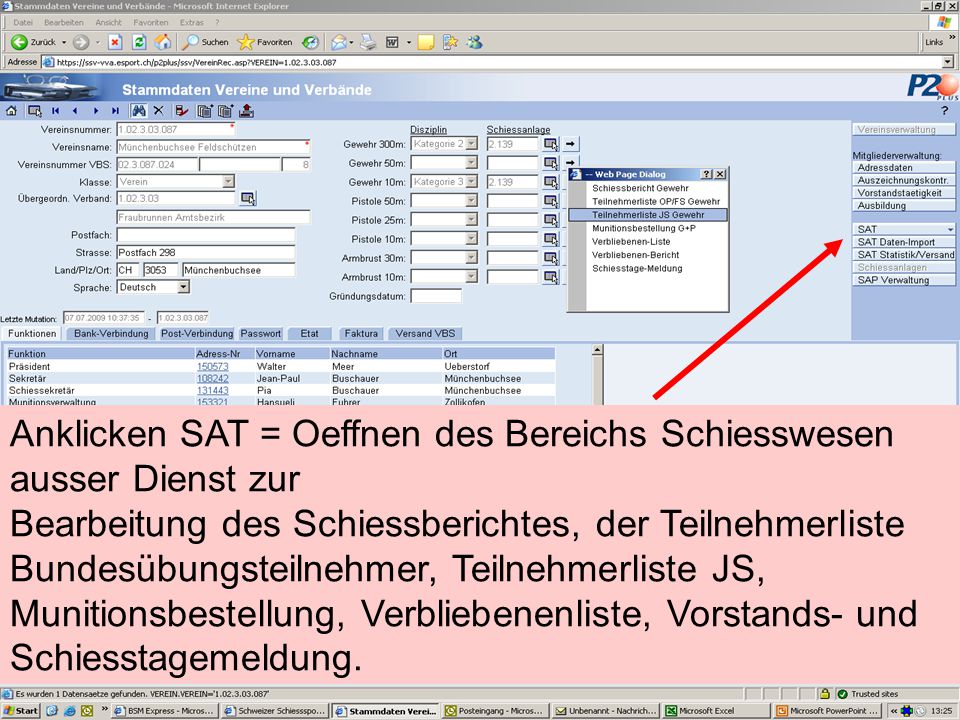
Task: Click the browser Home icon
Action: (162, 42)
